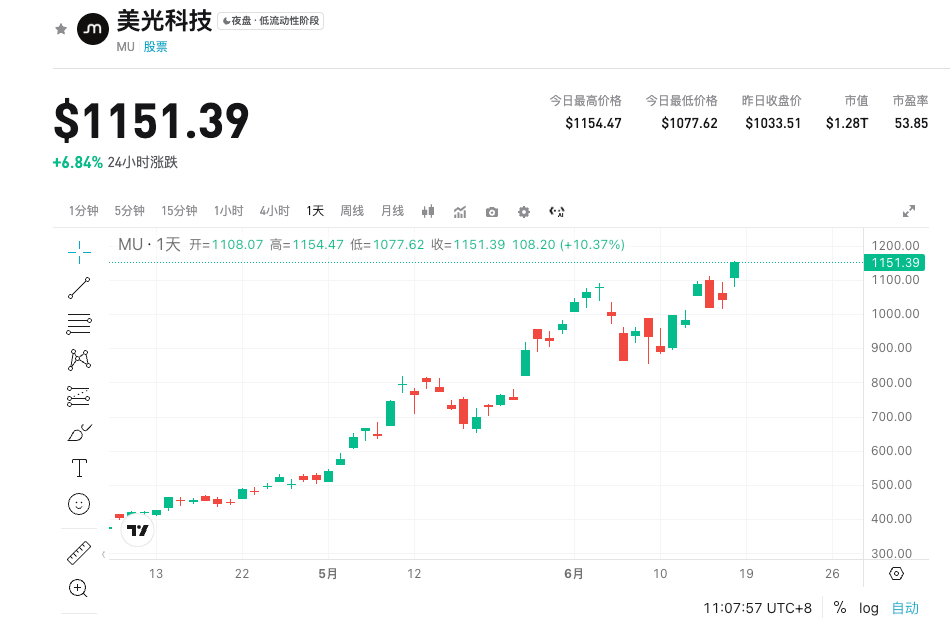Collapse the drawing toolbar arrow
950x642 pixels.
(x=104, y=554)
